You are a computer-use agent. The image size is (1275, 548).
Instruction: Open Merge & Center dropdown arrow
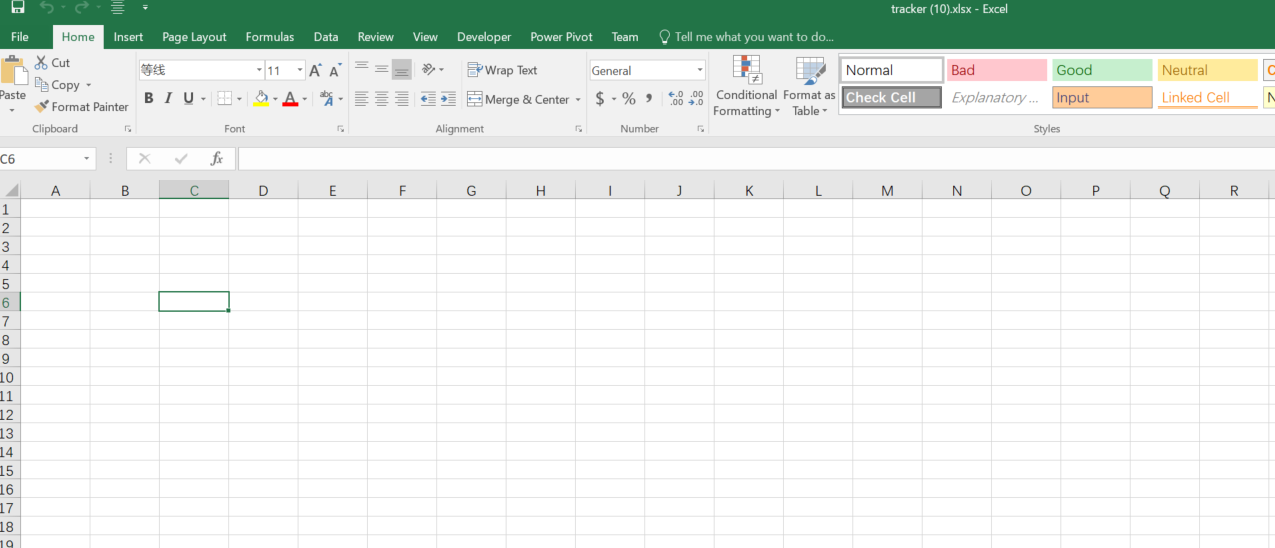click(578, 99)
